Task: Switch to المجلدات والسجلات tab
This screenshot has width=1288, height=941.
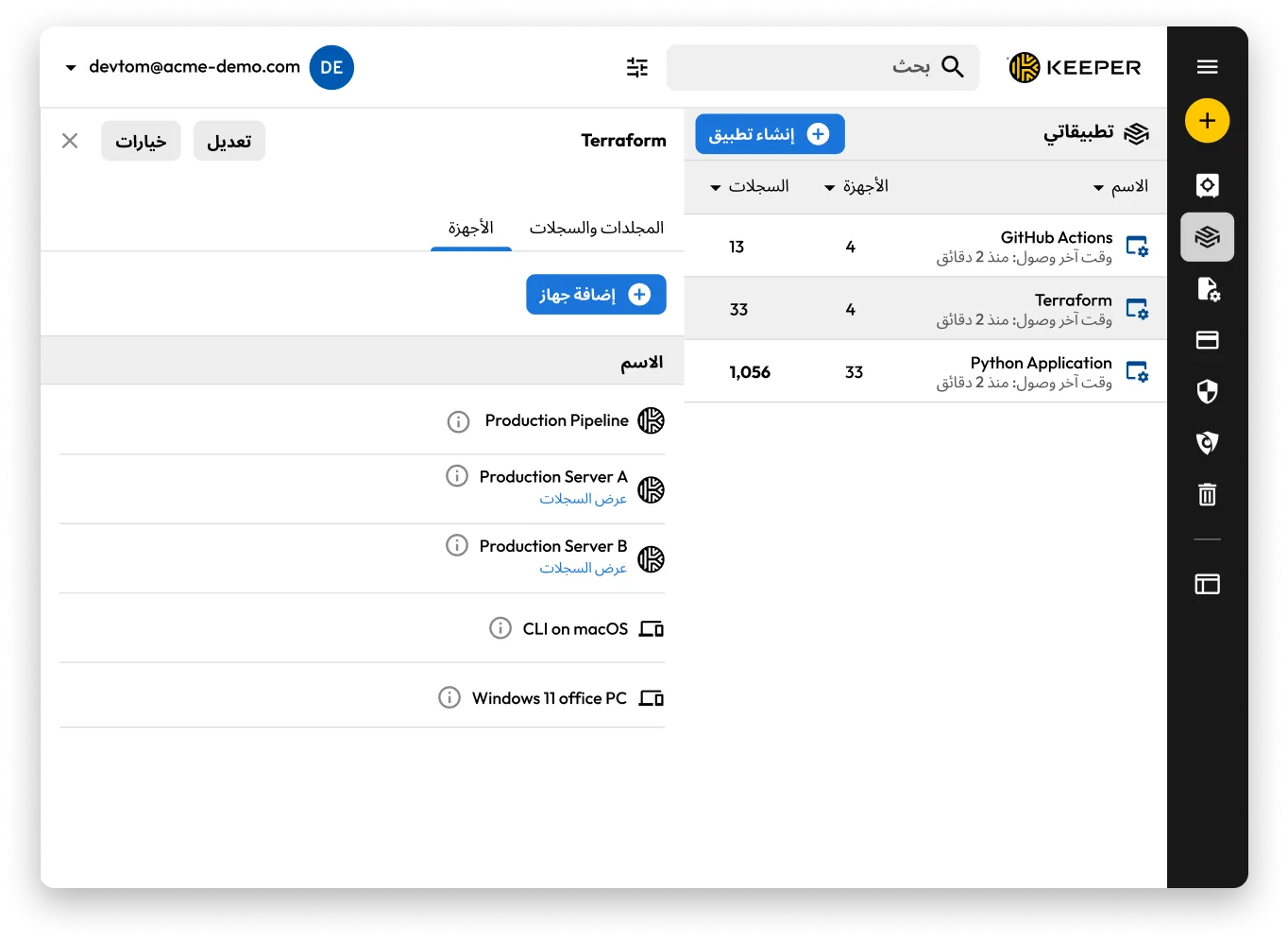Action: (596, 228)
